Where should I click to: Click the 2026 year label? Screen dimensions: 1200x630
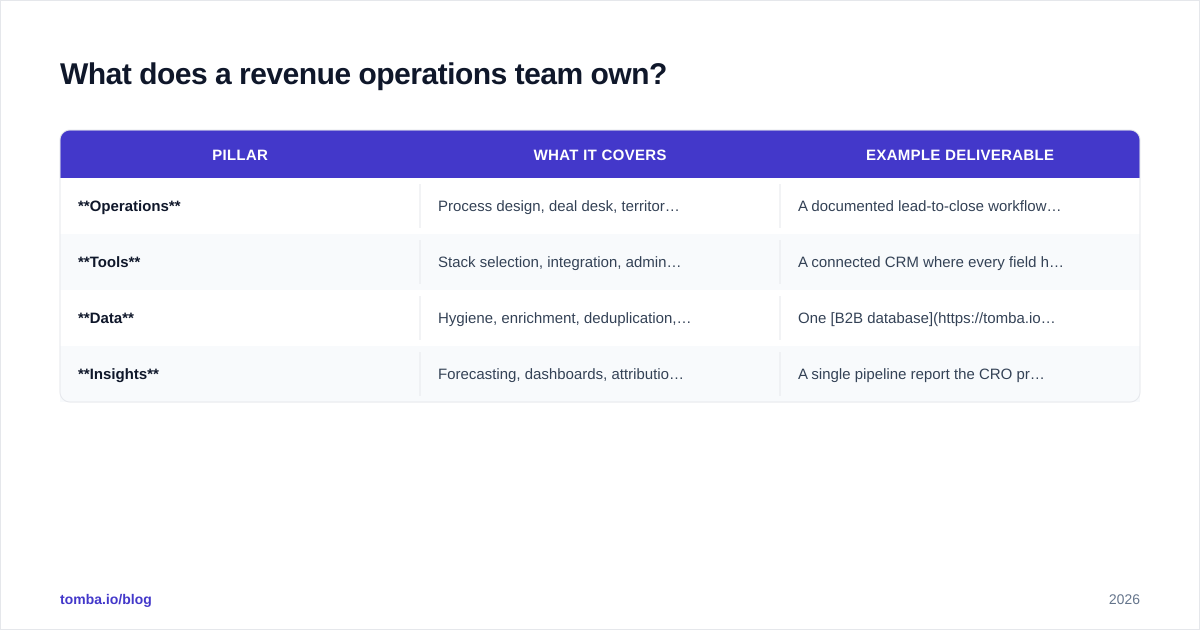pyautogui.click(x=1124, y=599)
